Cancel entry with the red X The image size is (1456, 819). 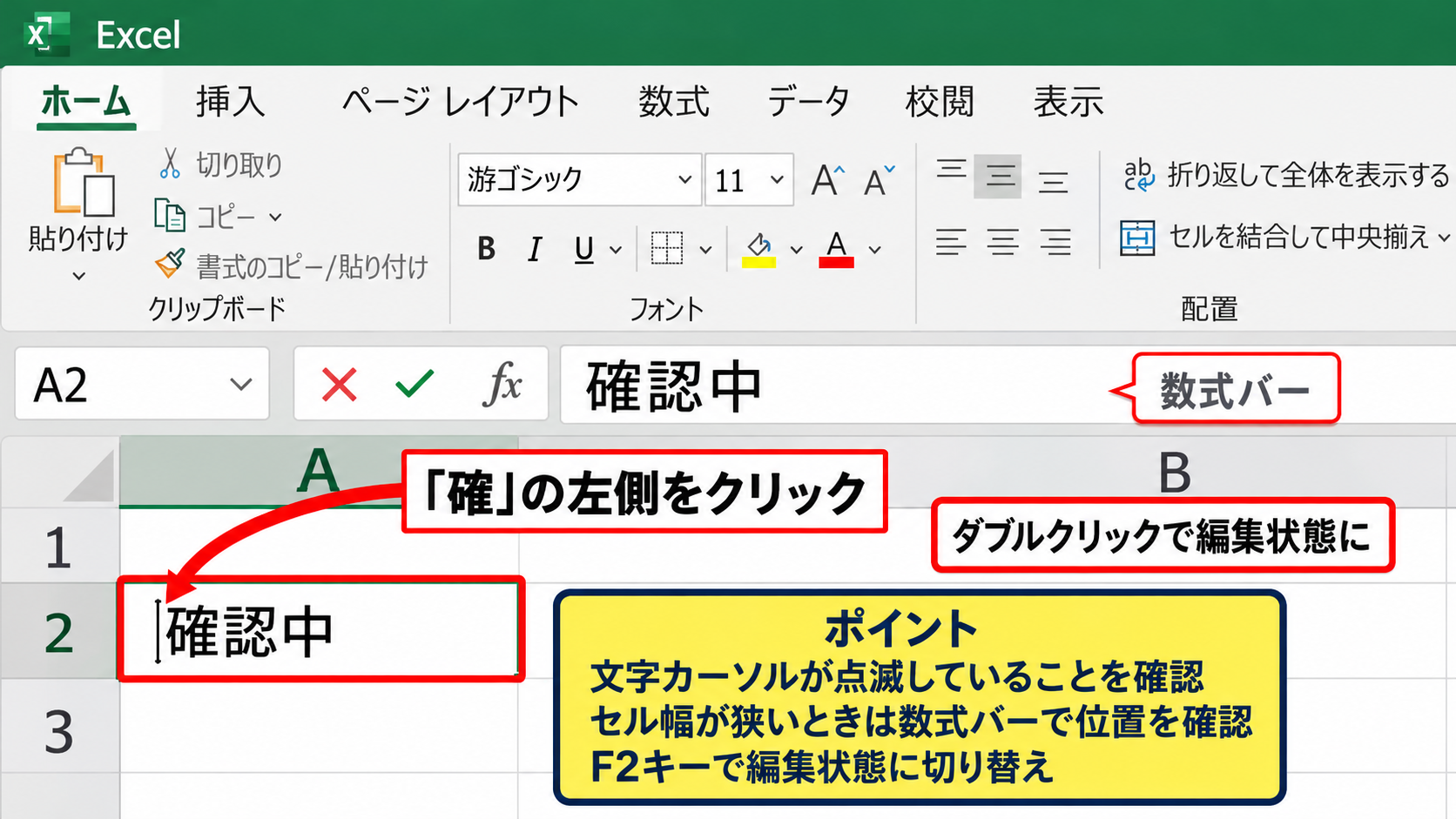pyautogui.click(x=339, y=384)
